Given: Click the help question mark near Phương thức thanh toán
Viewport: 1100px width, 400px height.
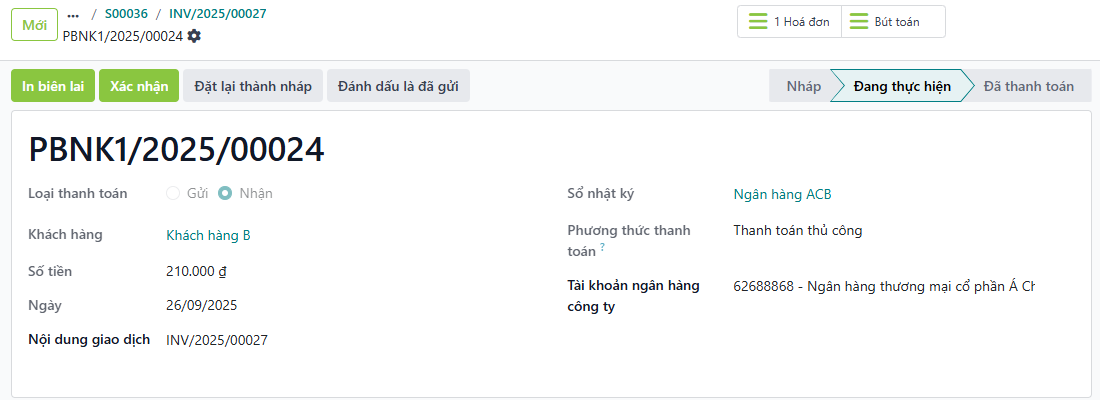Looking at the screenshot, I should (602, 247).
